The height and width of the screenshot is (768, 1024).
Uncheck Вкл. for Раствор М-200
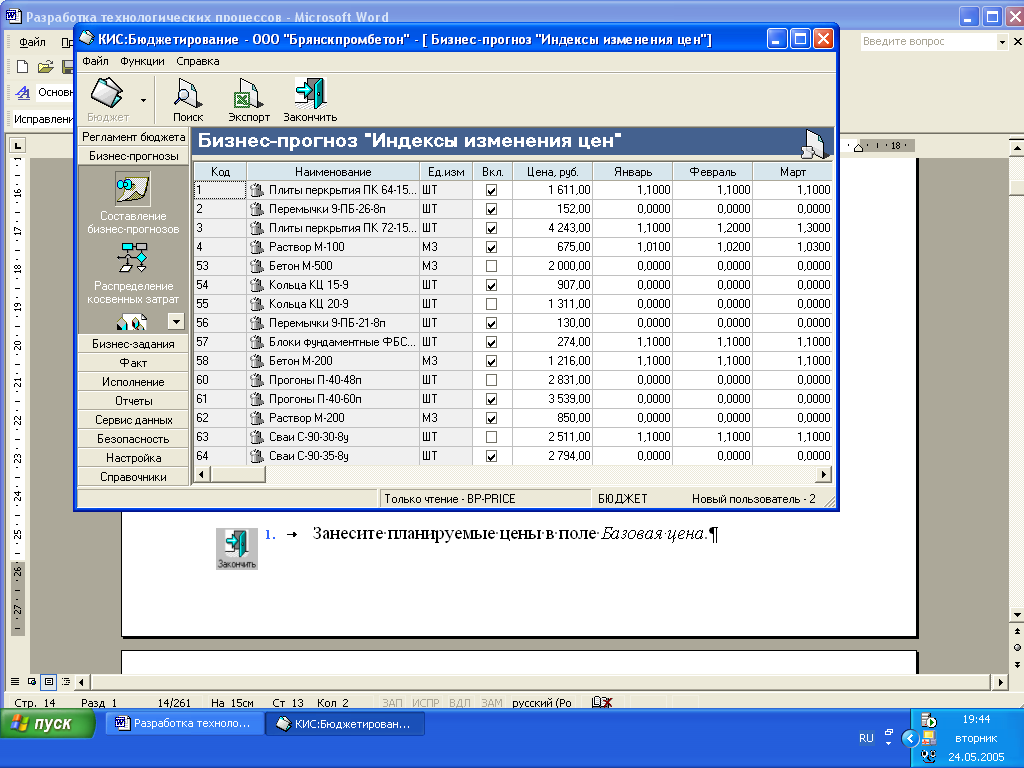click(x=492, y=418)
